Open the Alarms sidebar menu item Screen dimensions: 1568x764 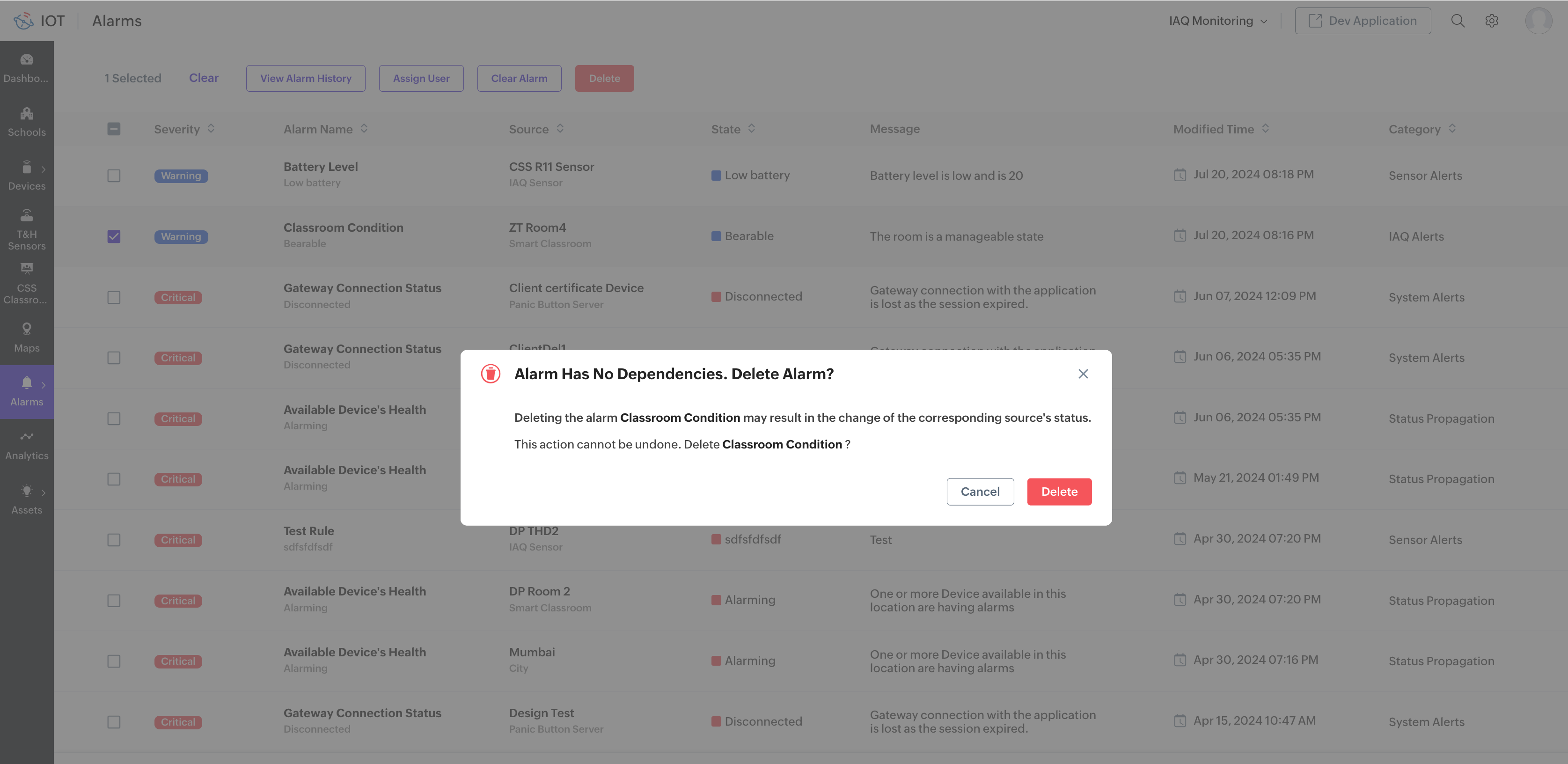tap(27, 391)
